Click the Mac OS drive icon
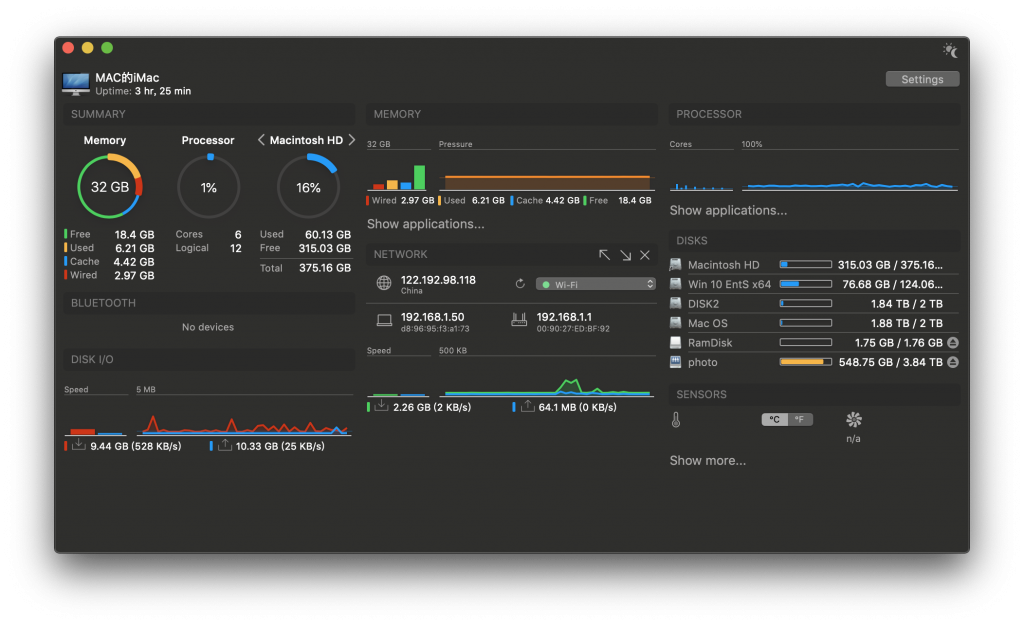The width and height of the screenshot is (1024, 625). coord(675,323)
